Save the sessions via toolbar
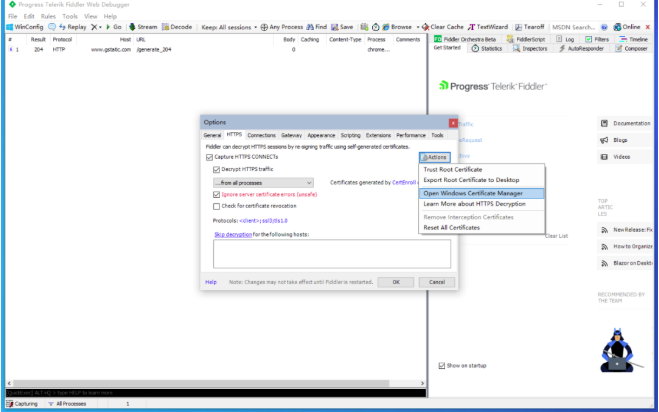 pos(342,27)
